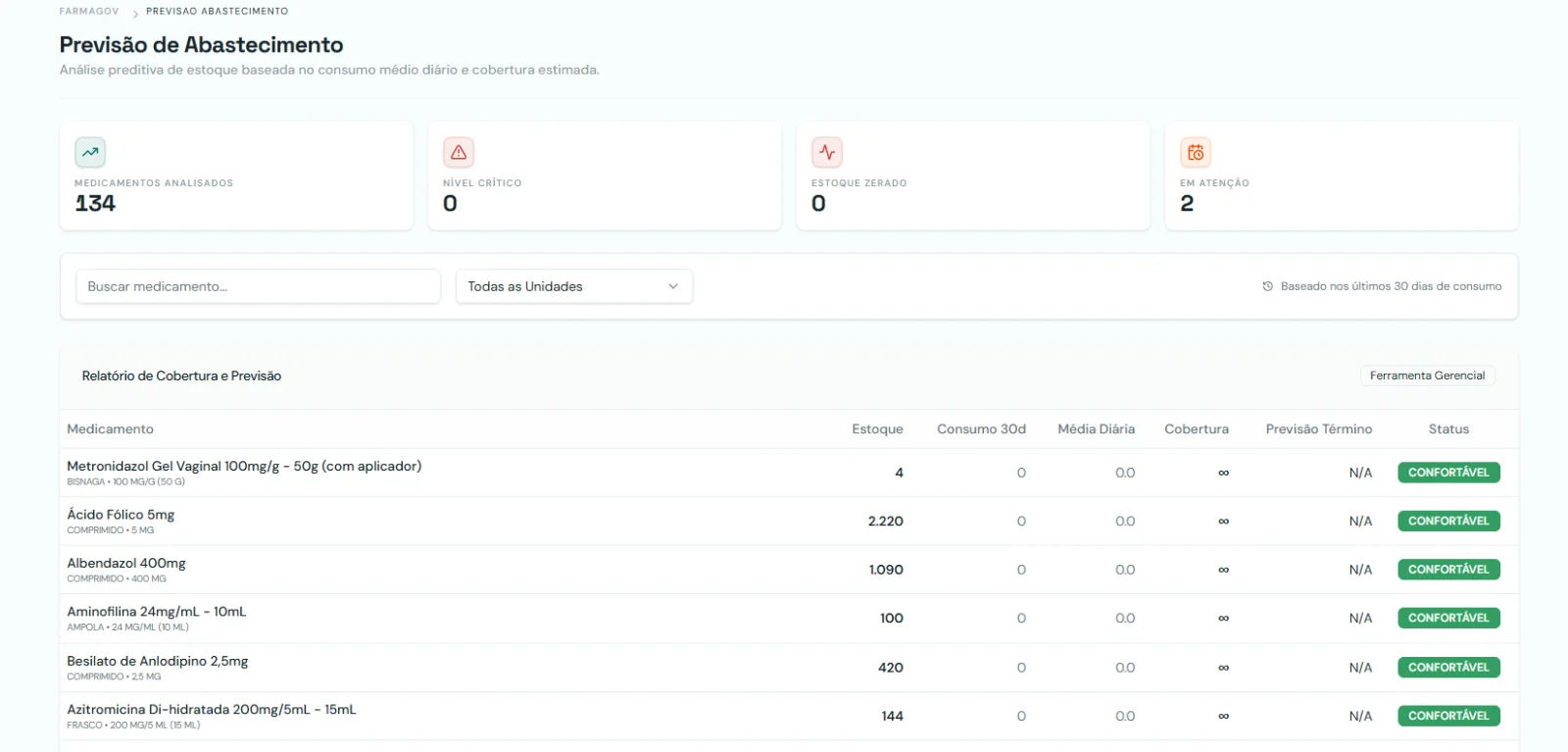Click CONFORTÁVEL status badge for Metronidazol
Screen dimensions: 1568x752
(x=1448, y=473)
